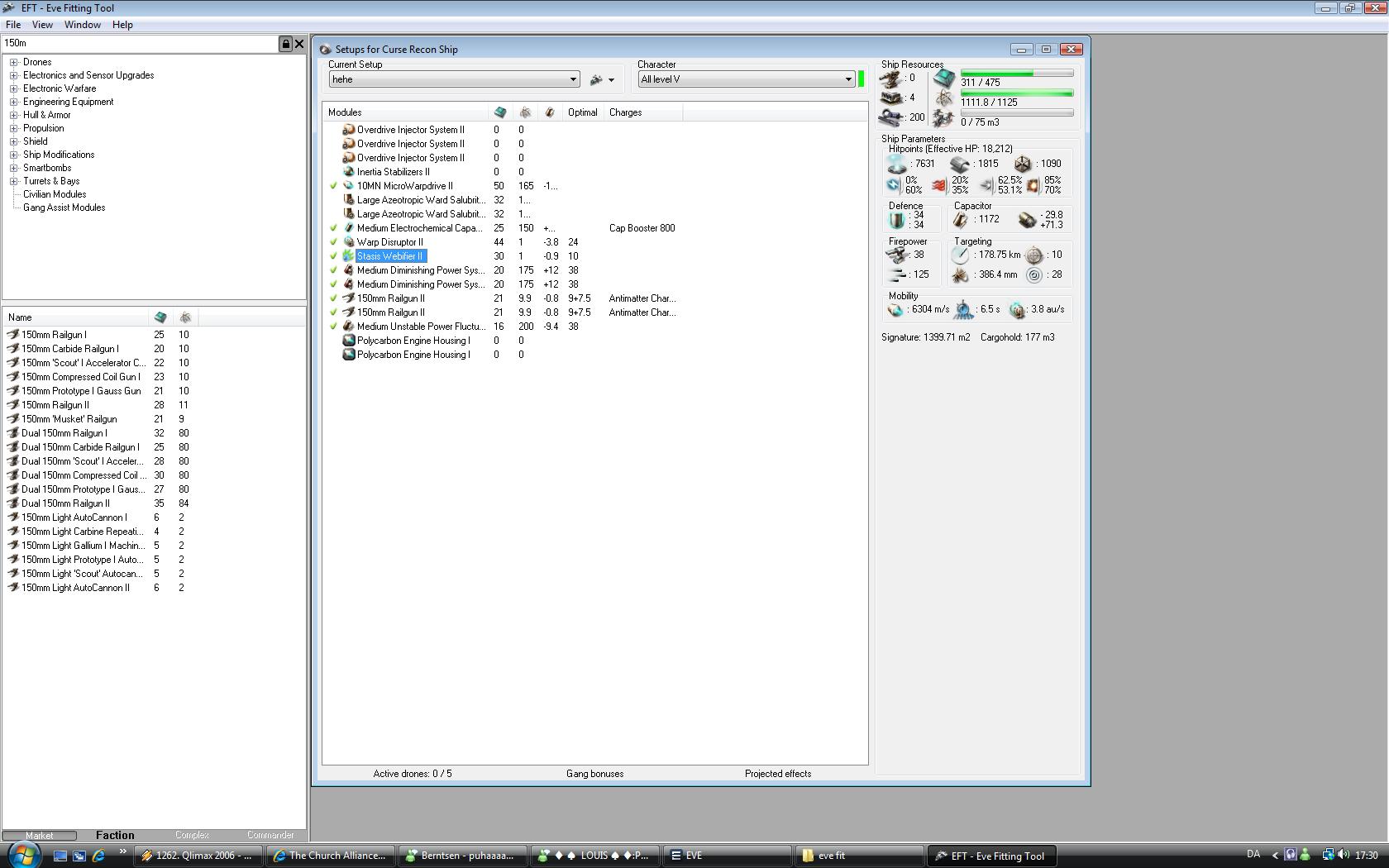
Task: Expand the Drones category
Action: pos(13,62)
